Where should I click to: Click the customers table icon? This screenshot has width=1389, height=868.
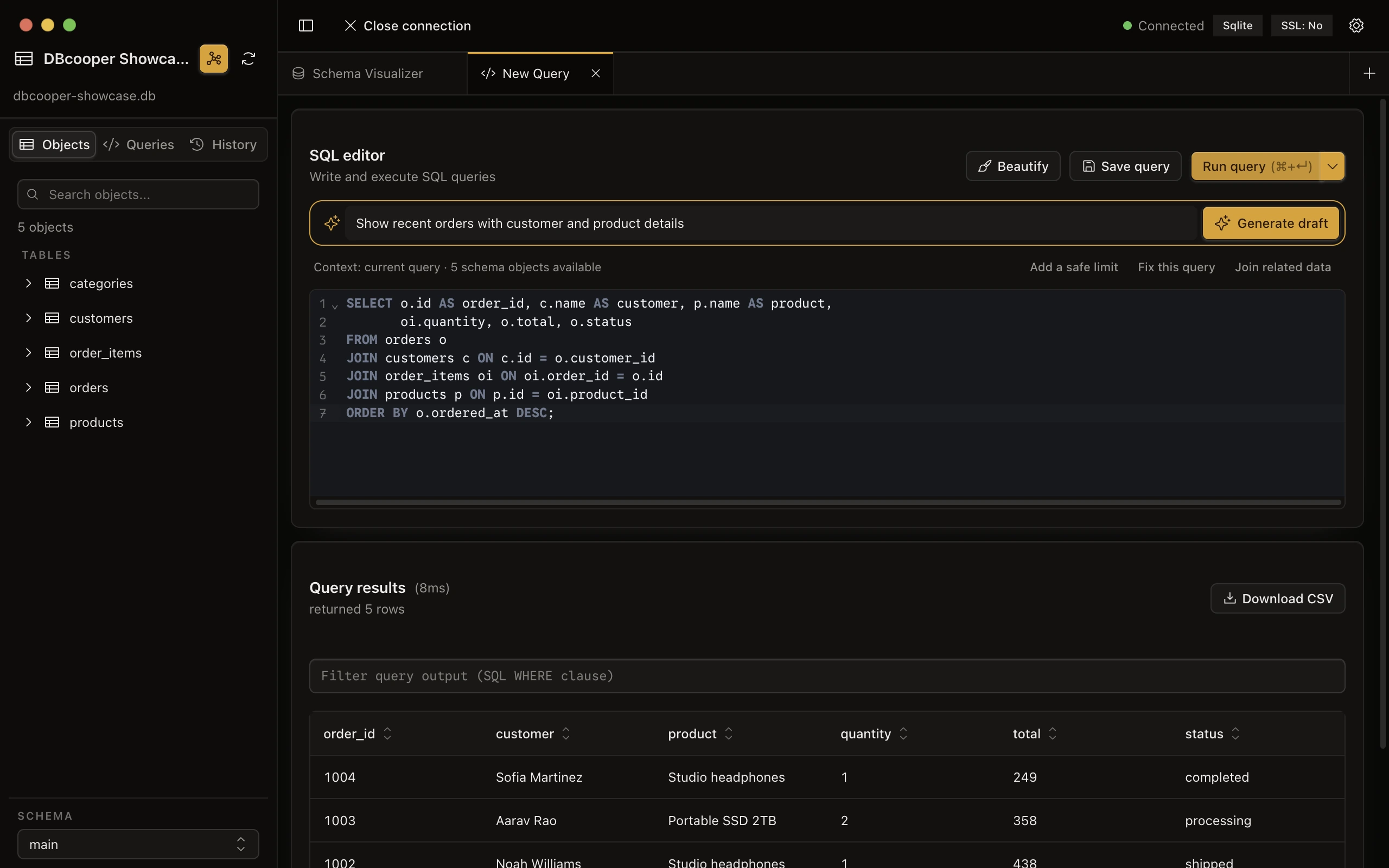[52, 318]
